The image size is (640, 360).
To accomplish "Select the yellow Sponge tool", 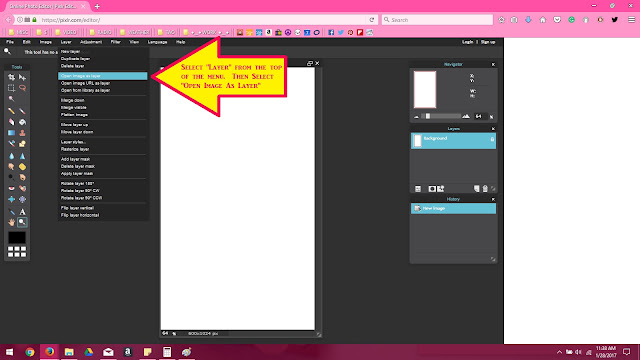I will 22,167.
